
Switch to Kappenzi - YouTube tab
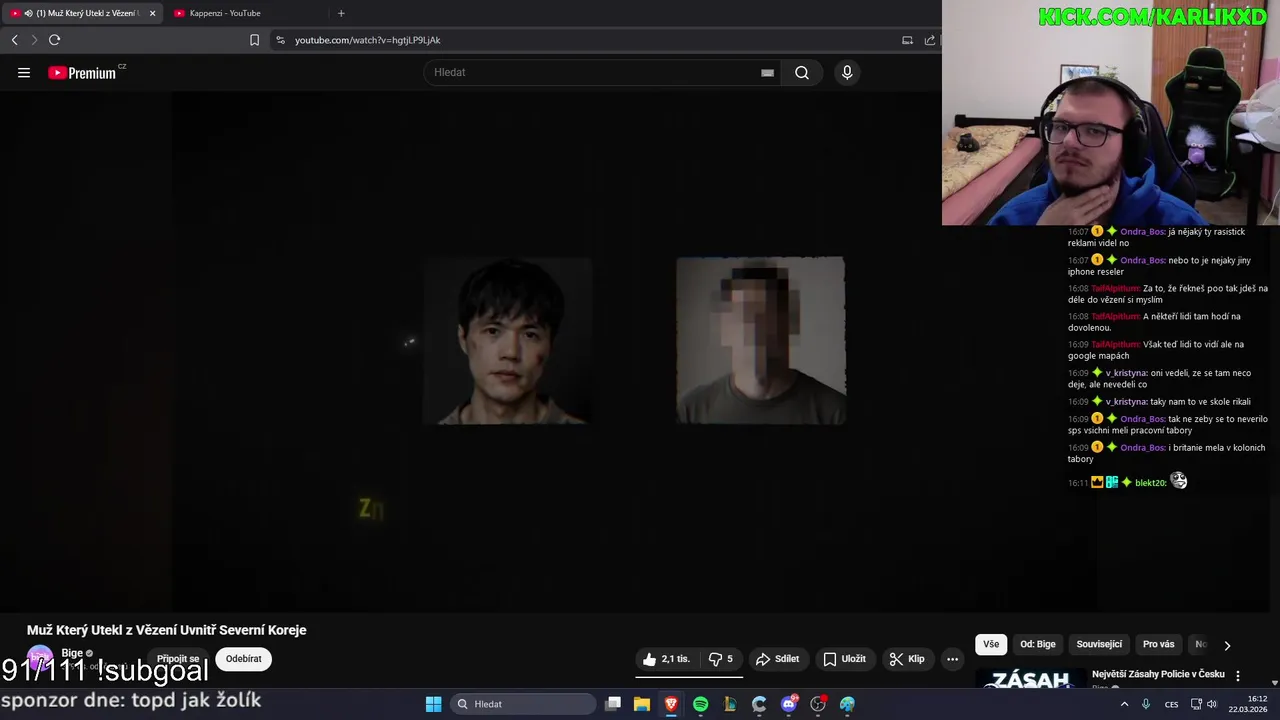pyautogui.click(x=225, y=13)
